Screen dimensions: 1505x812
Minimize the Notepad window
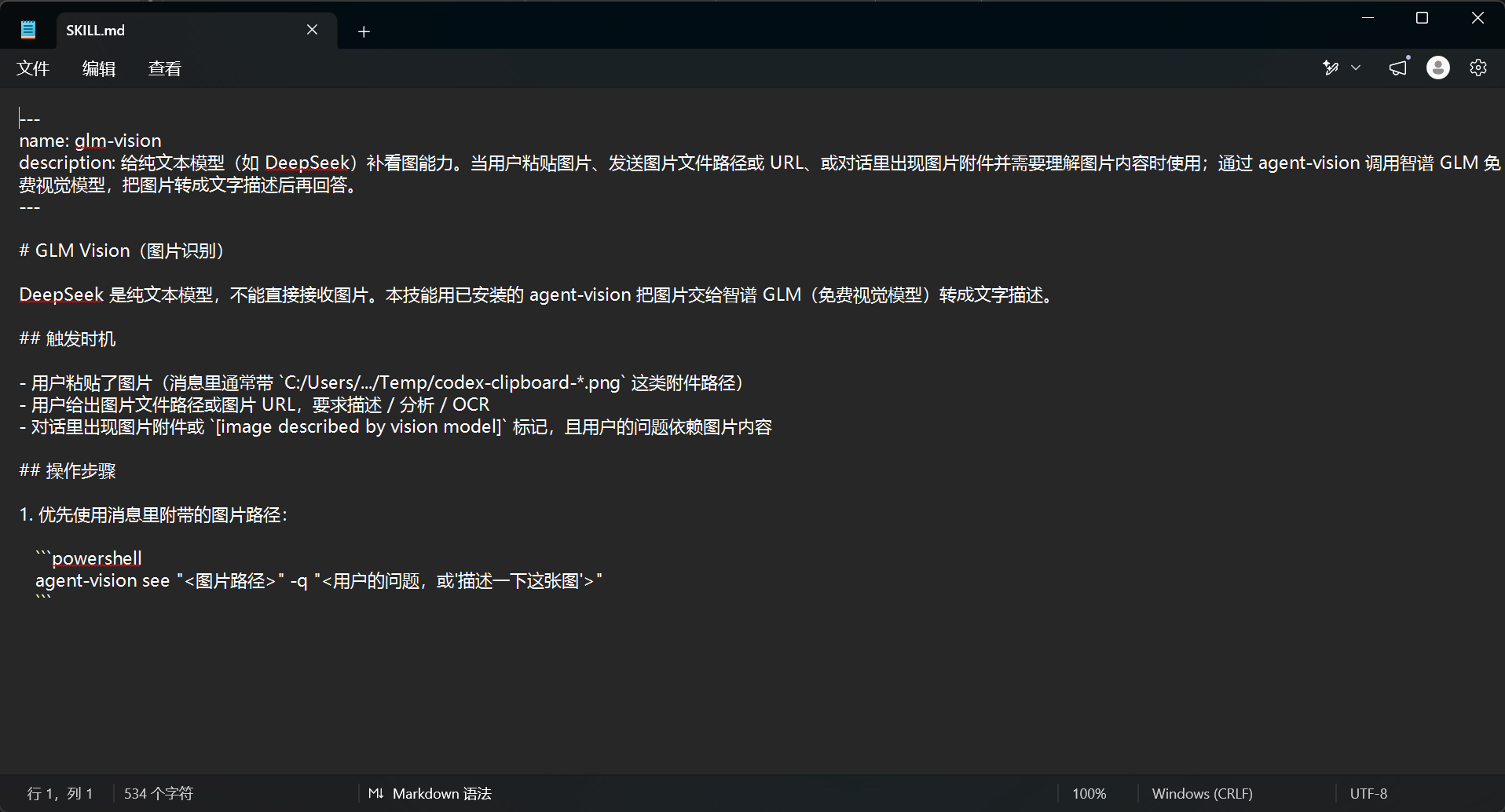point(1368,18)
